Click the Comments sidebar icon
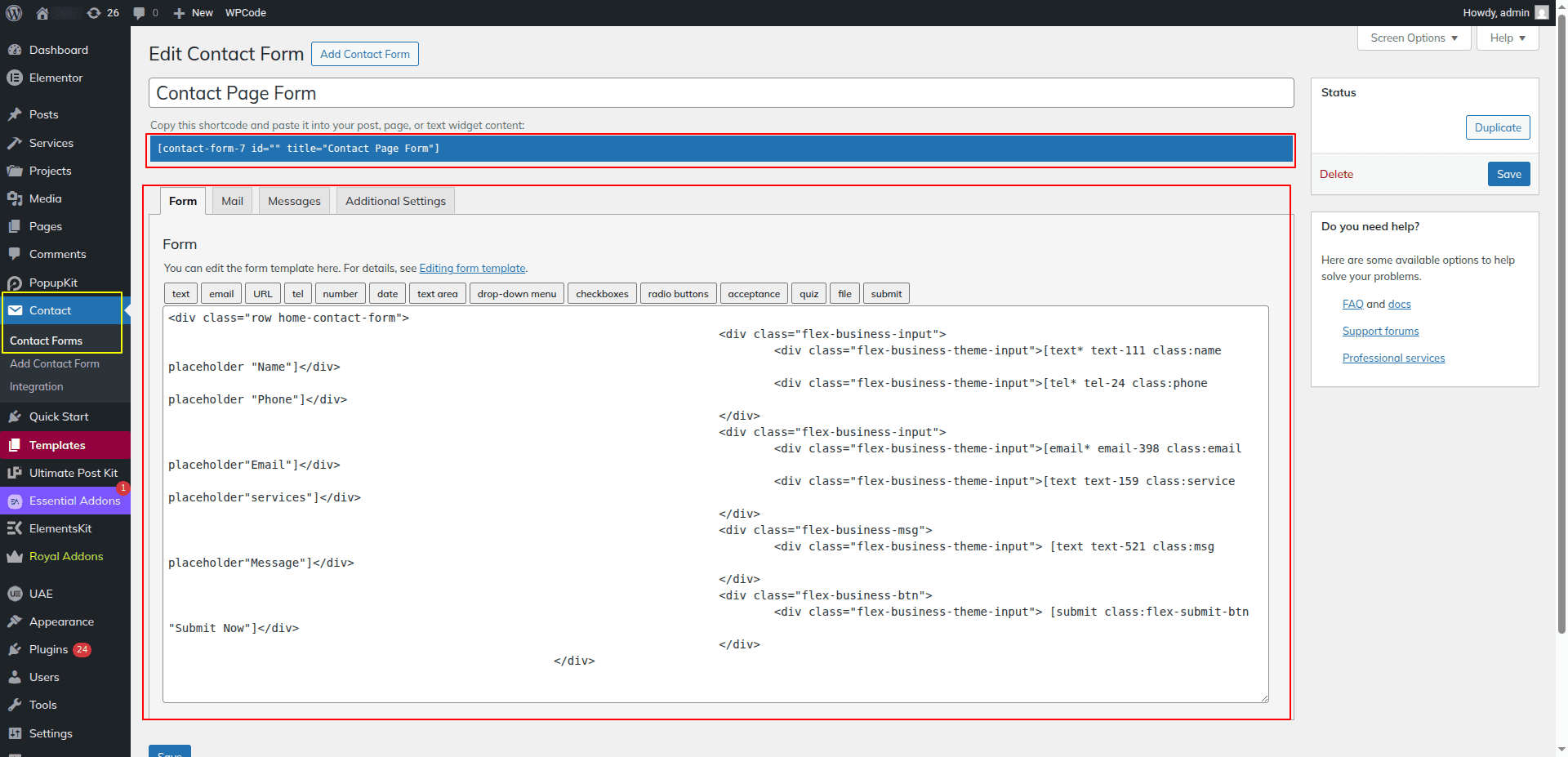 (x=15, y=254)
